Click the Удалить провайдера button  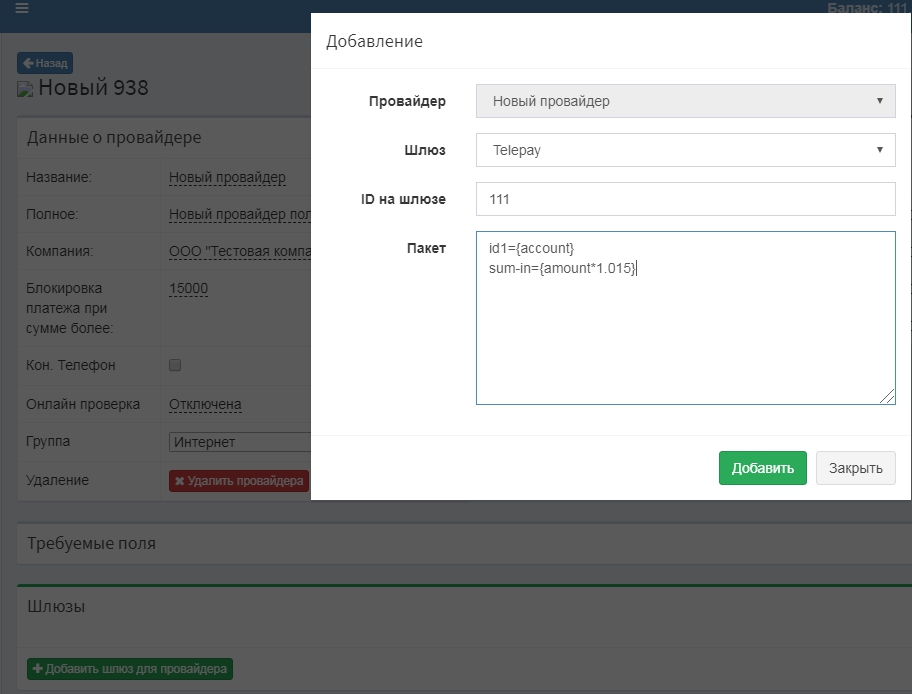coord(239,481)
